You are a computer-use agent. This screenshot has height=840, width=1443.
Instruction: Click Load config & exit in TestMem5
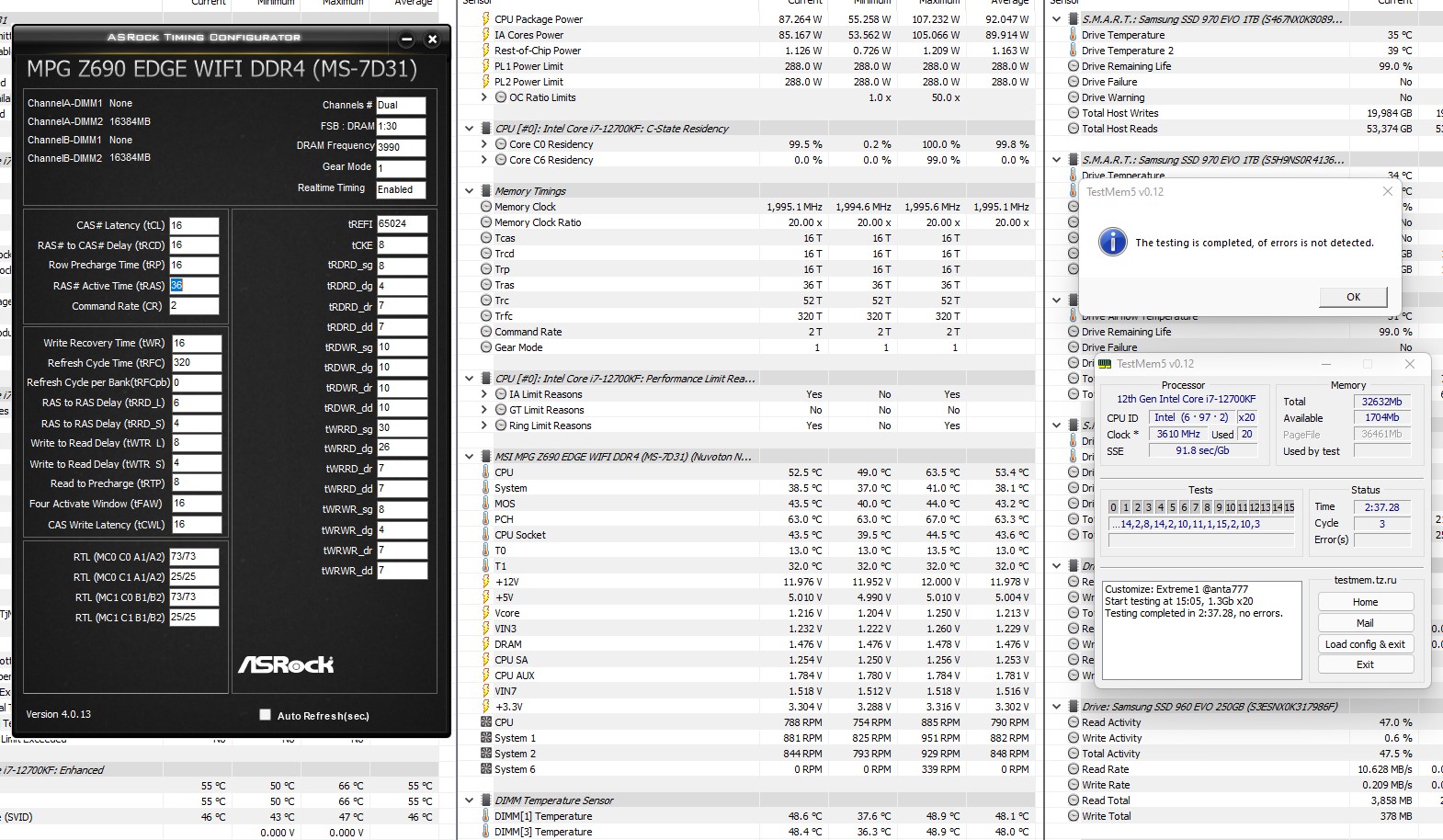tap(1365, 644)
